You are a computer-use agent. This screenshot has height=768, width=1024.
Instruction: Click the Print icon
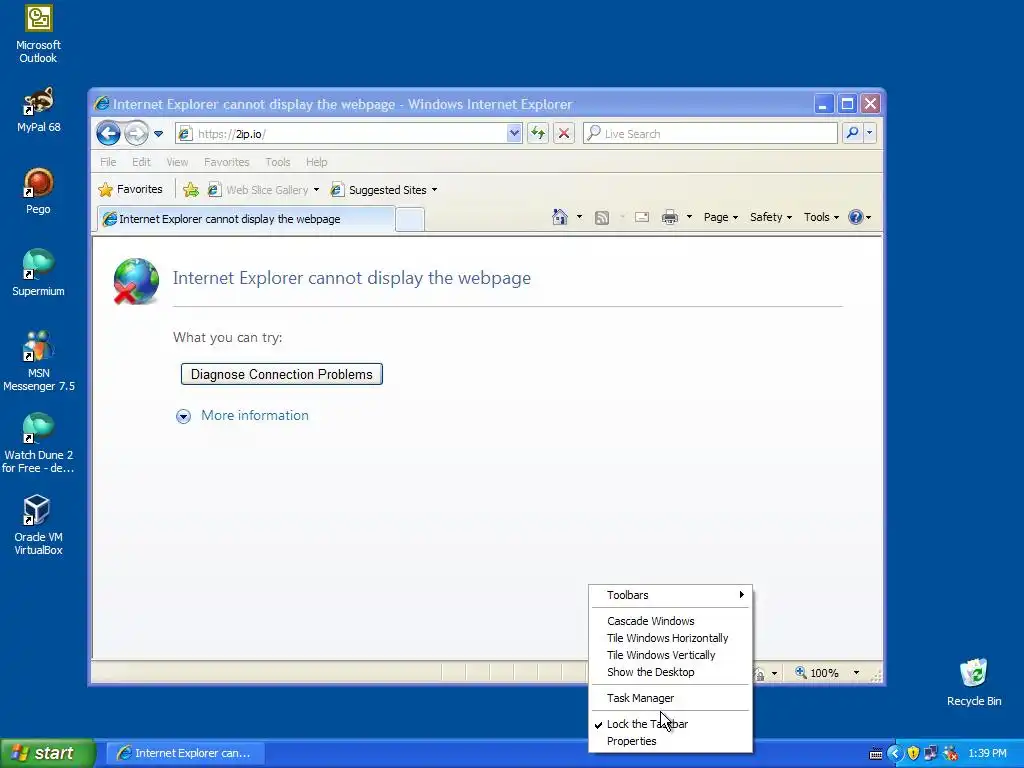(x=670, y=217)
